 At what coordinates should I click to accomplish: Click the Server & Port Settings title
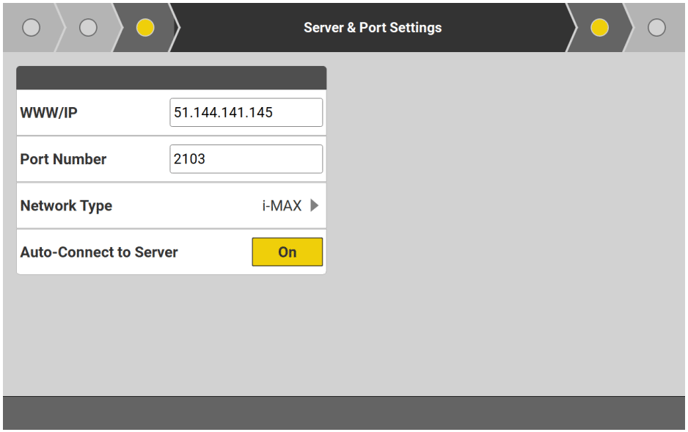(x=372, y=28)
